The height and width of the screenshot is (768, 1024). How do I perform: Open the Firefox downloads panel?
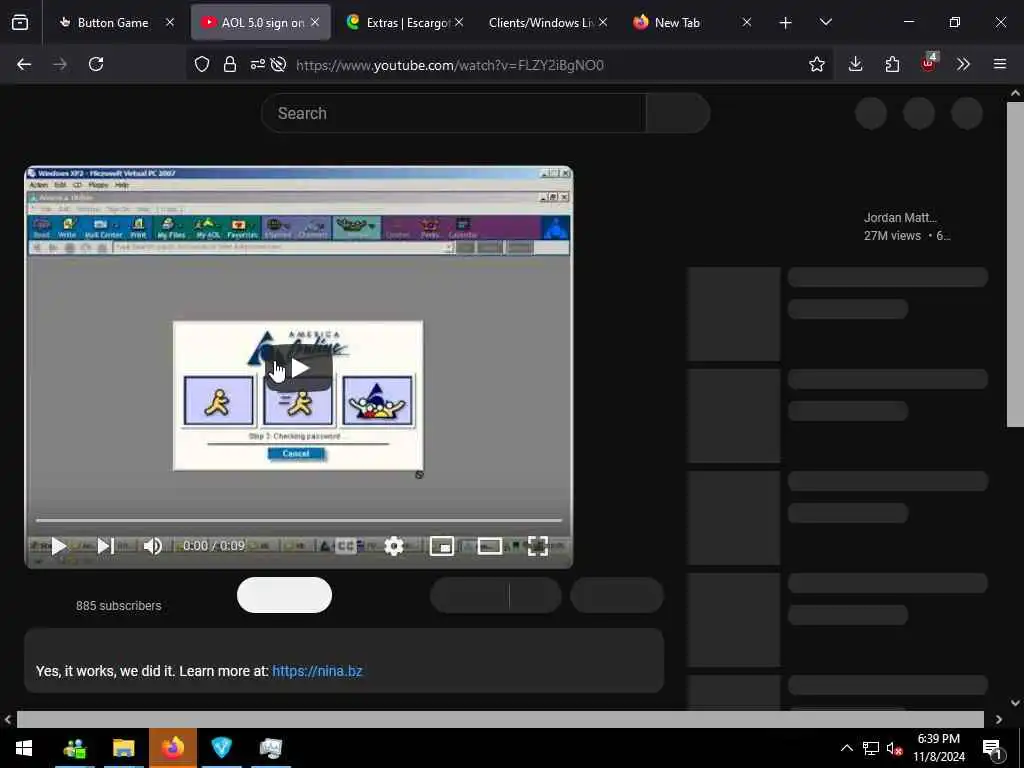(x=856, y=64)
